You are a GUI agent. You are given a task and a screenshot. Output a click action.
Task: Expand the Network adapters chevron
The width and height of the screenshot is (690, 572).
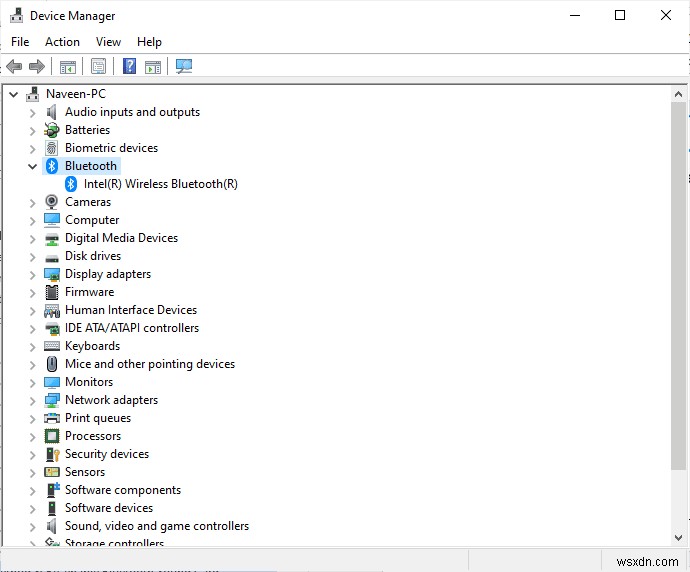[33, 401]
